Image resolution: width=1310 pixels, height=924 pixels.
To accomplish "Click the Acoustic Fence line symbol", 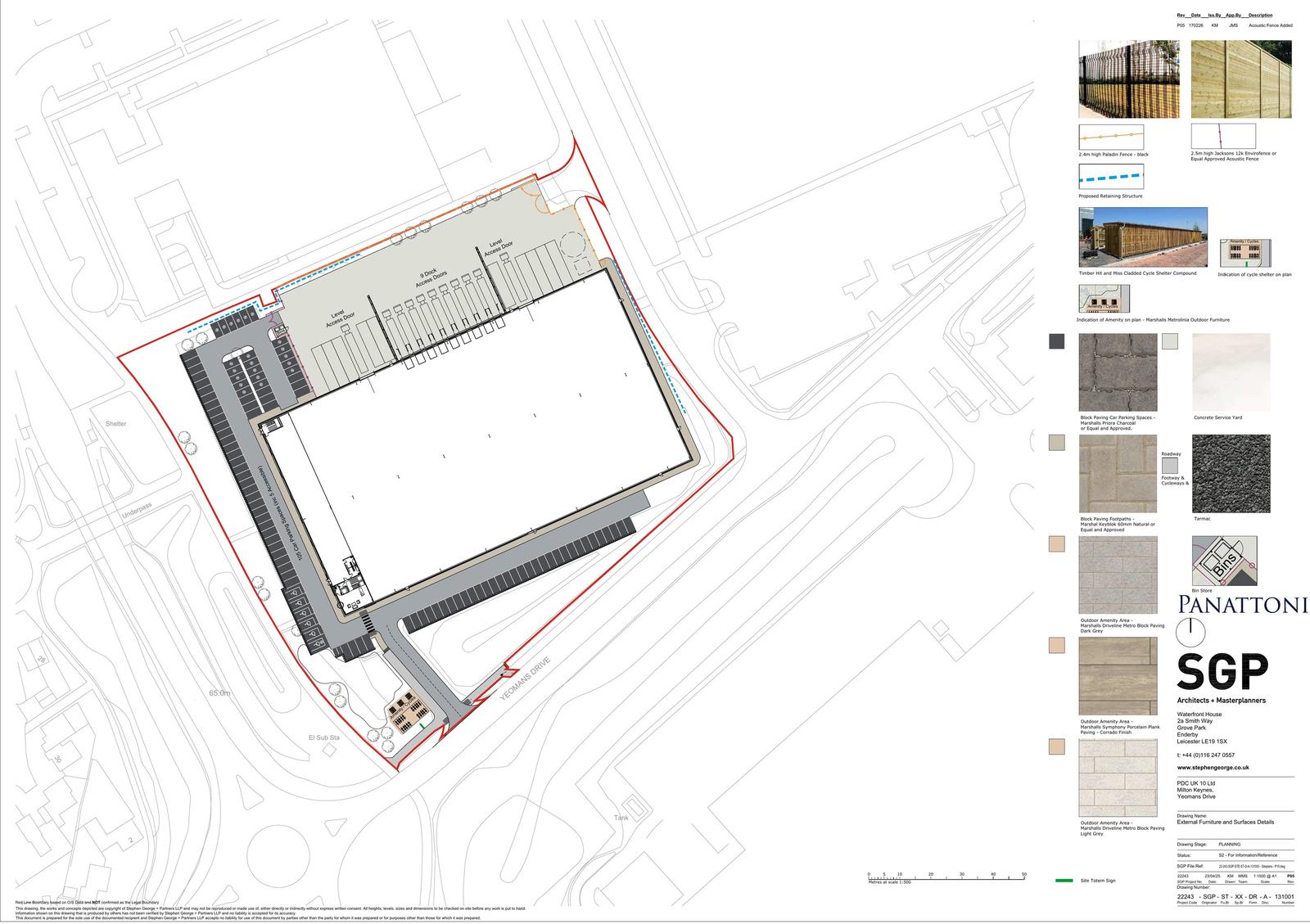I will click(1222, 136).
